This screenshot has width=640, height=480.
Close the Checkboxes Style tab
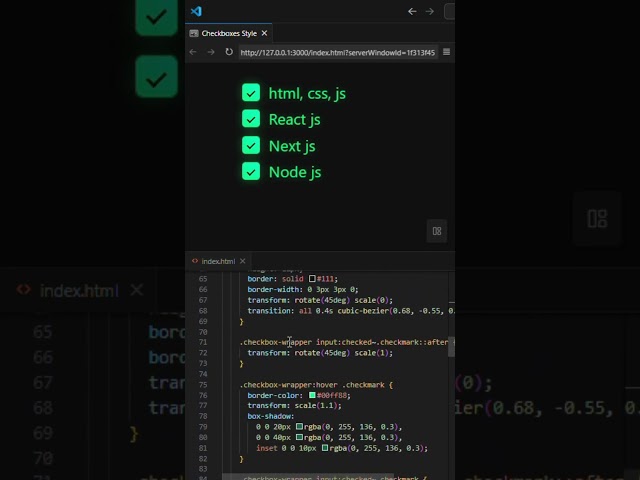click(x=264, y=33)
